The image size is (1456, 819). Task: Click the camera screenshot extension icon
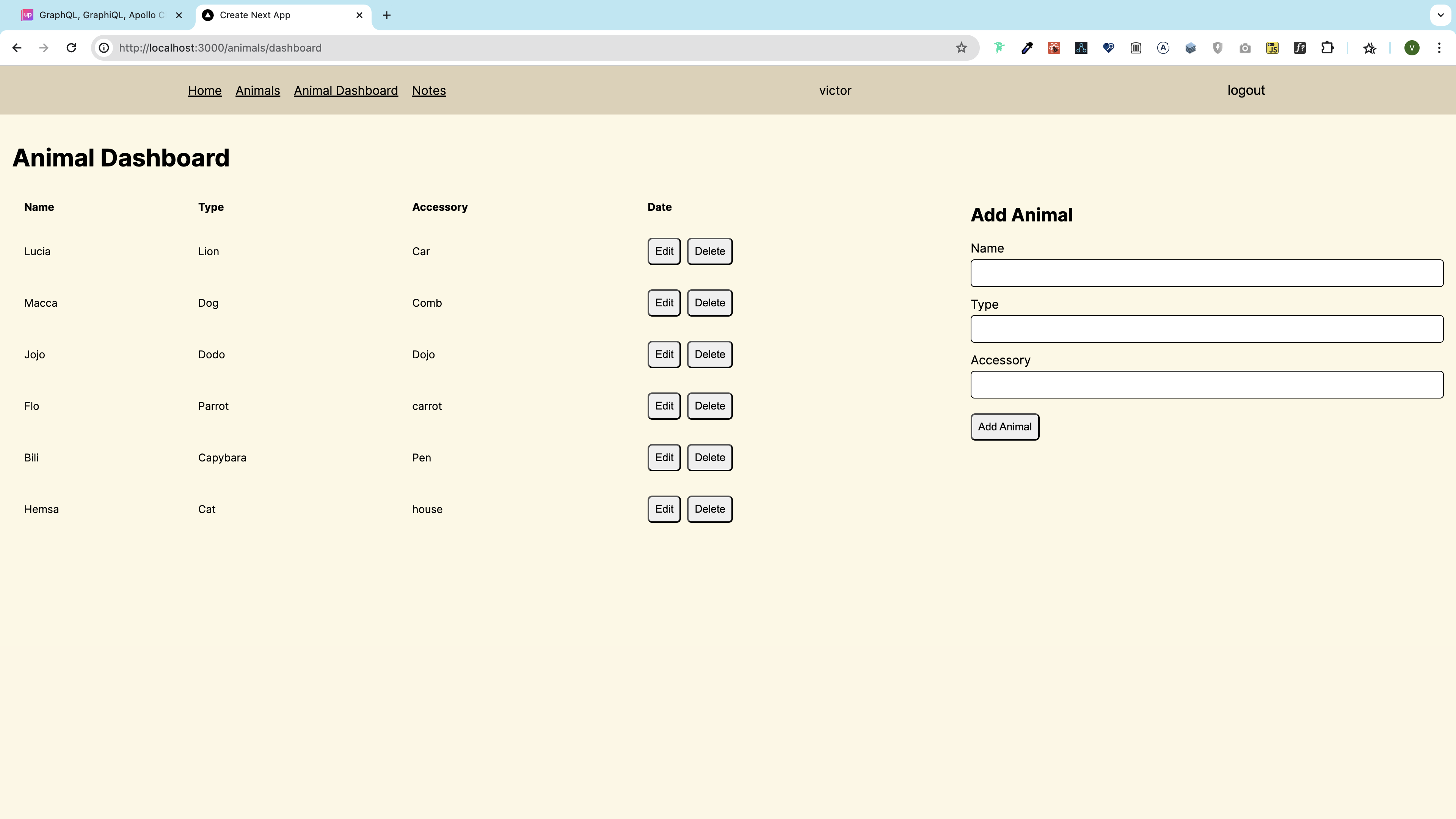1245,48
